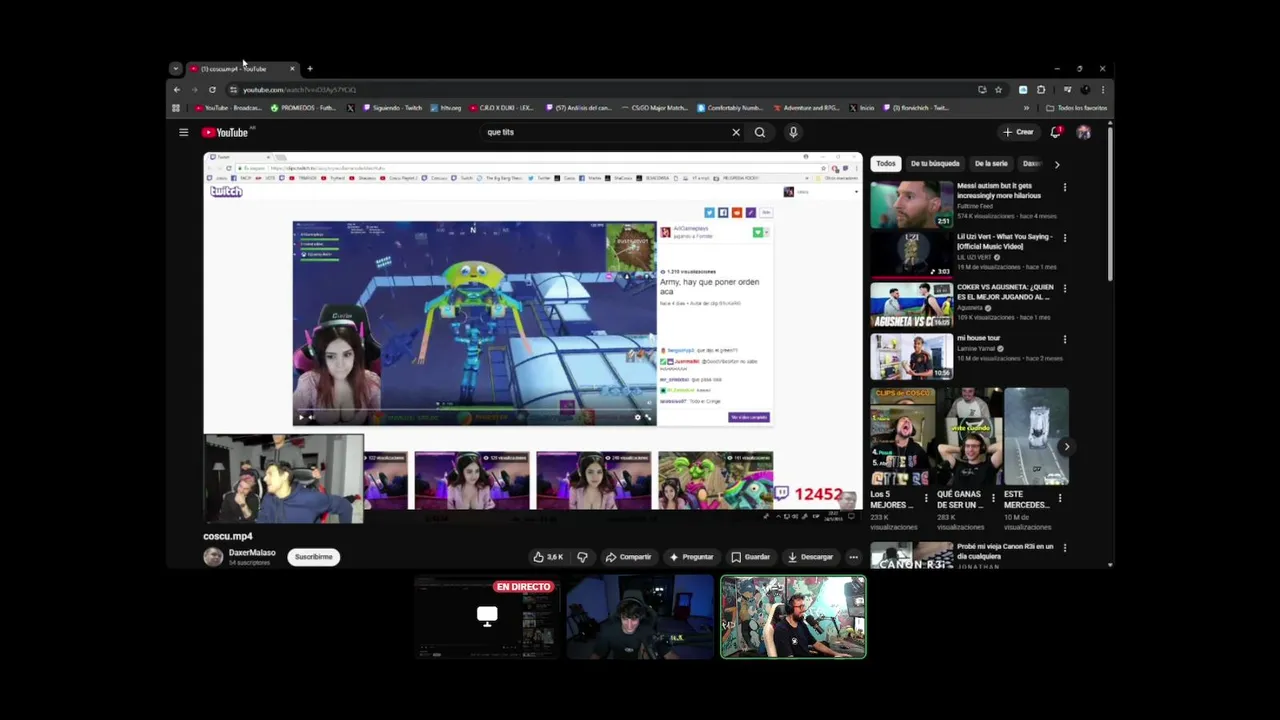
Task: Select the De tu búsqueda chip
Action: coord(935,164)
